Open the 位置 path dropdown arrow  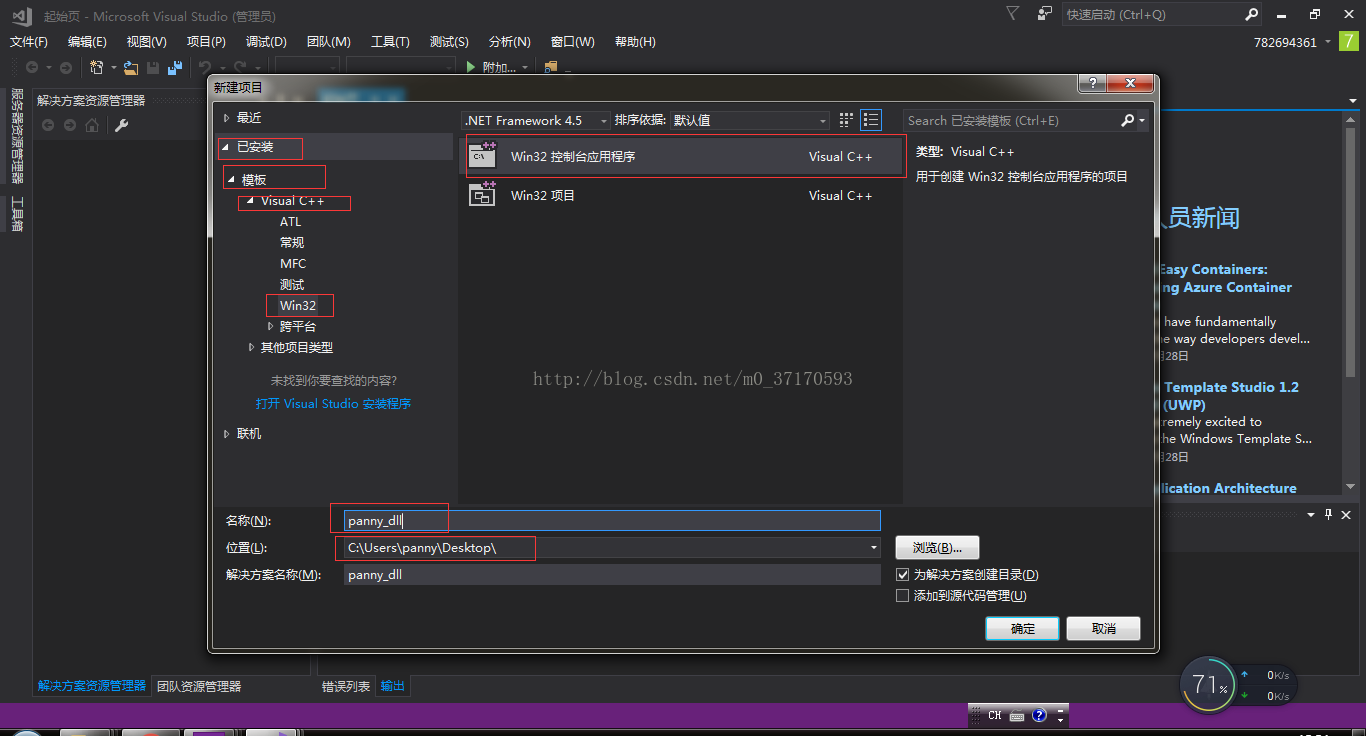click(873, 548)
